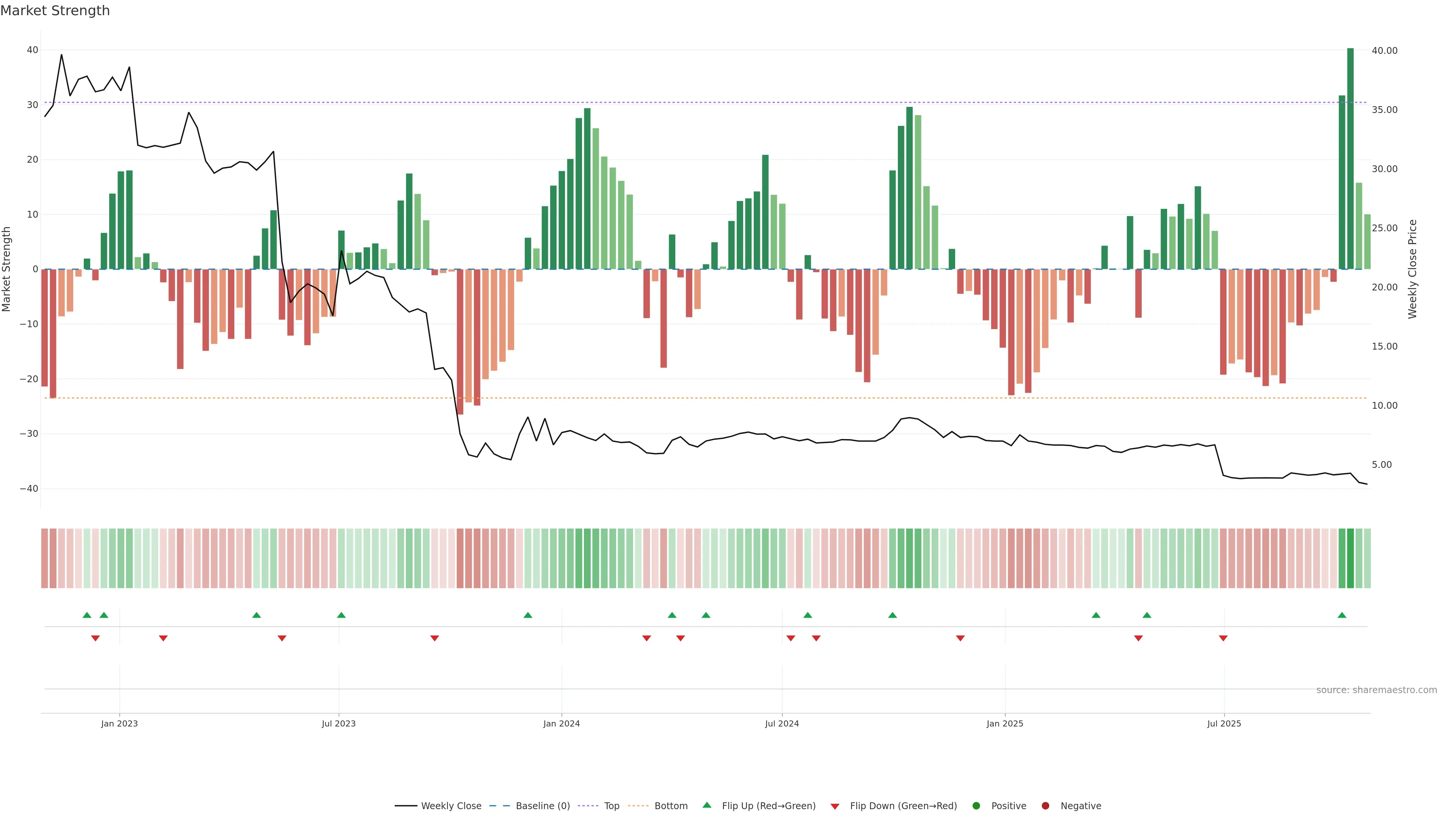Viewport: 1456px width, 819px height.
Task: Click the Weekly Close Price axis title
Action: point(1412,269)
